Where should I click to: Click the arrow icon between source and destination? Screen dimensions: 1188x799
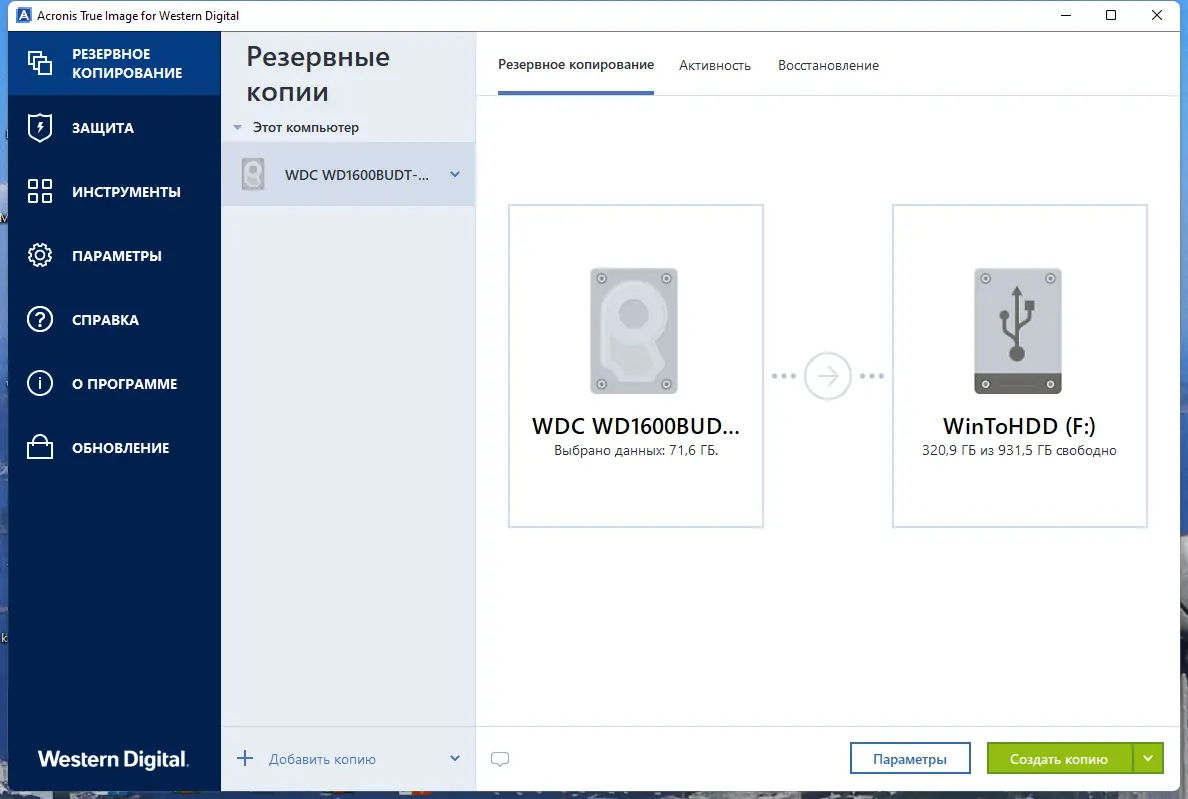[x=827, y=375]
